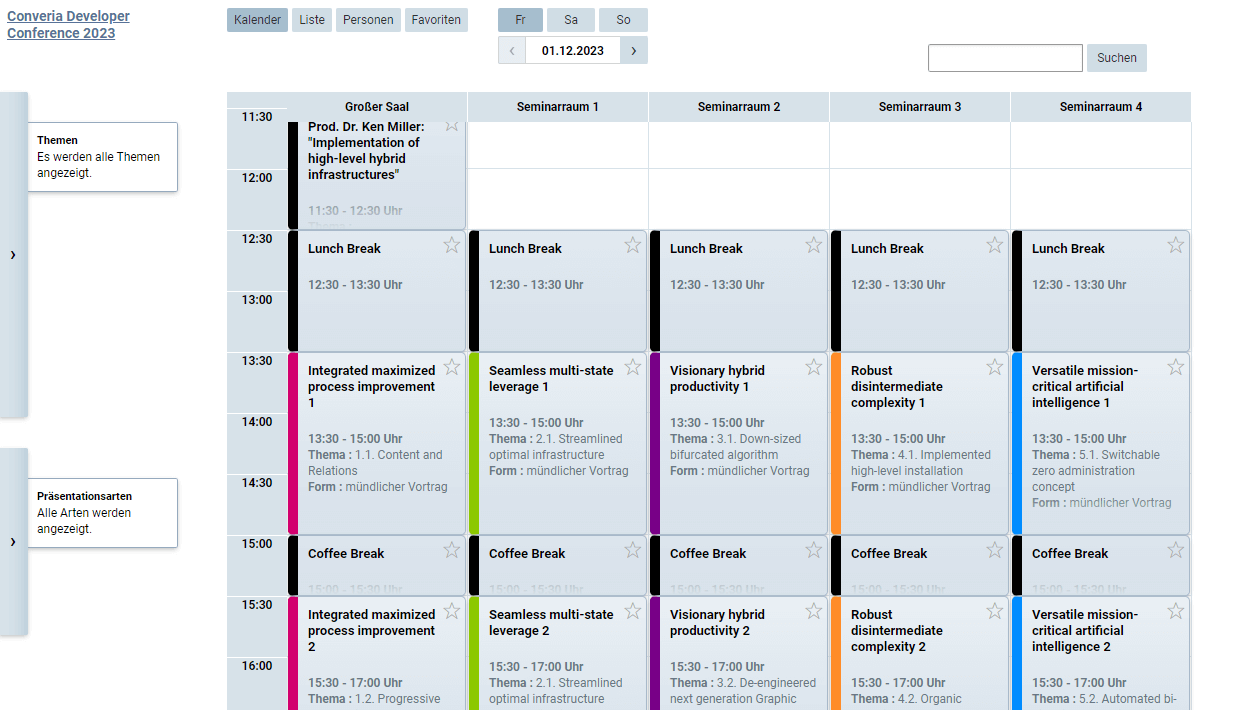Click the 15:00 time label
Image resolution: width=1256 pixels, height=710 pixels.
click(257, 544)
